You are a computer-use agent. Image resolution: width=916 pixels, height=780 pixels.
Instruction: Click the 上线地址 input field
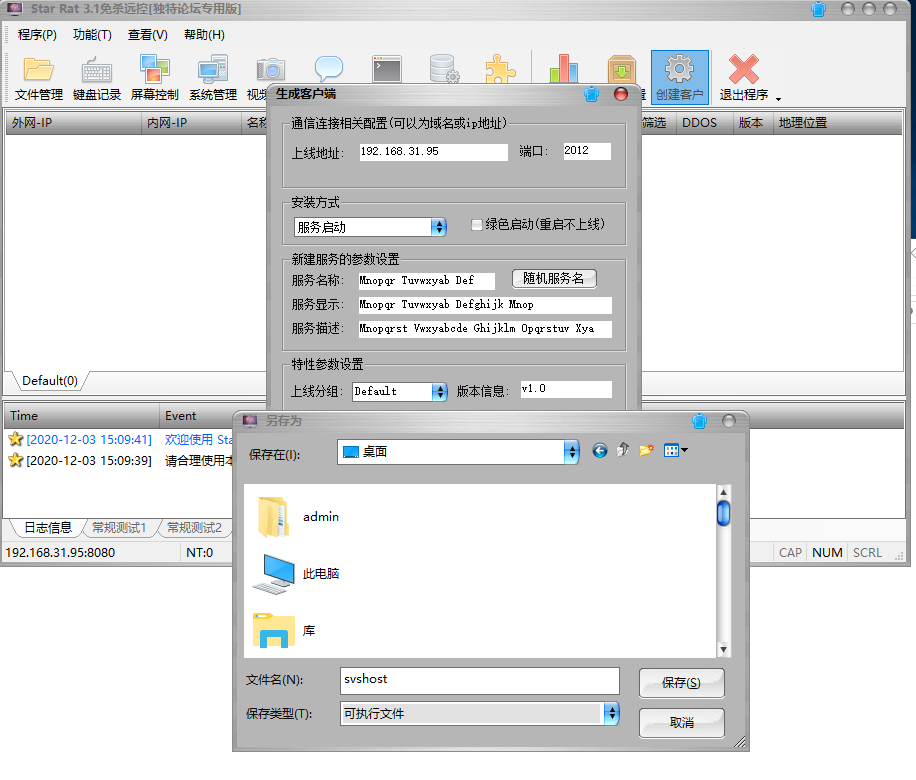pos(433,151)
